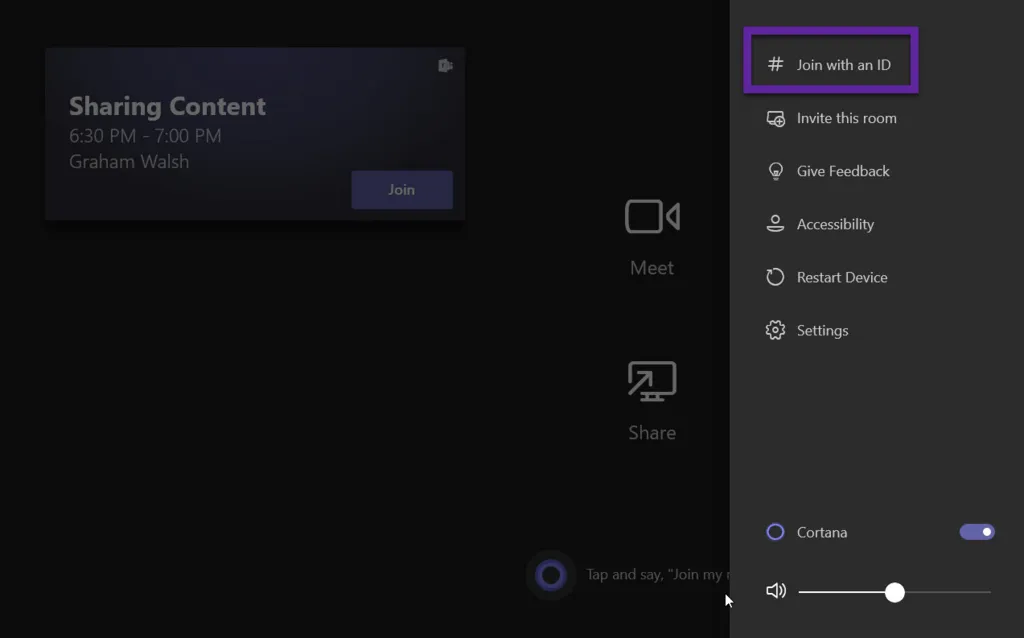Click the volume slider handle
The height and width of the screenshot is (638, 1024).
click(x=895, y=592)
